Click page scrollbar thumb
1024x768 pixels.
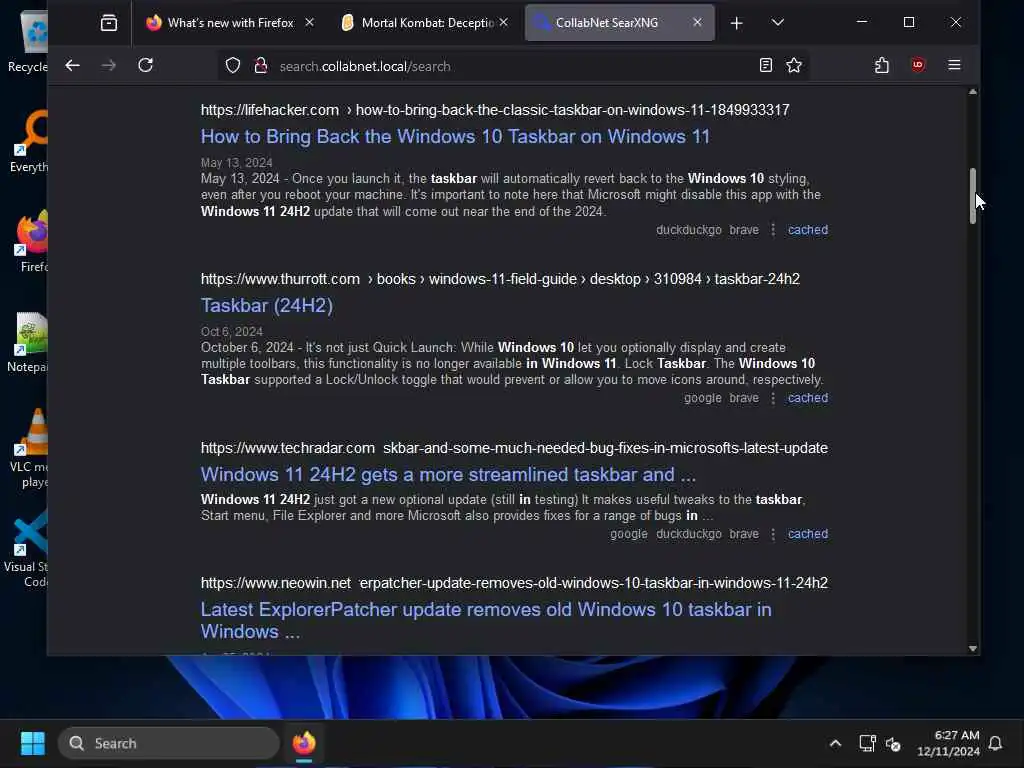pos(972,196)
